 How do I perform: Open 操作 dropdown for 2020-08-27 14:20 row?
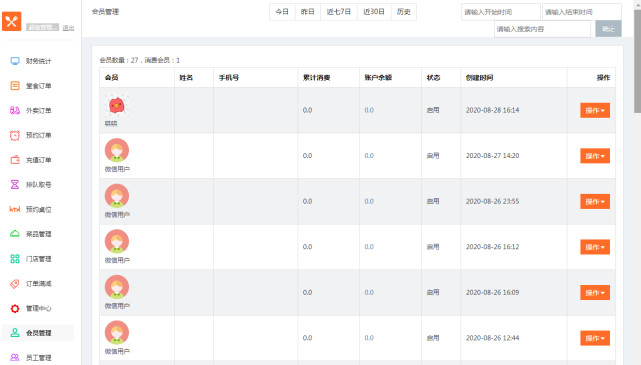pyautogui.click(x=595, y=156)
